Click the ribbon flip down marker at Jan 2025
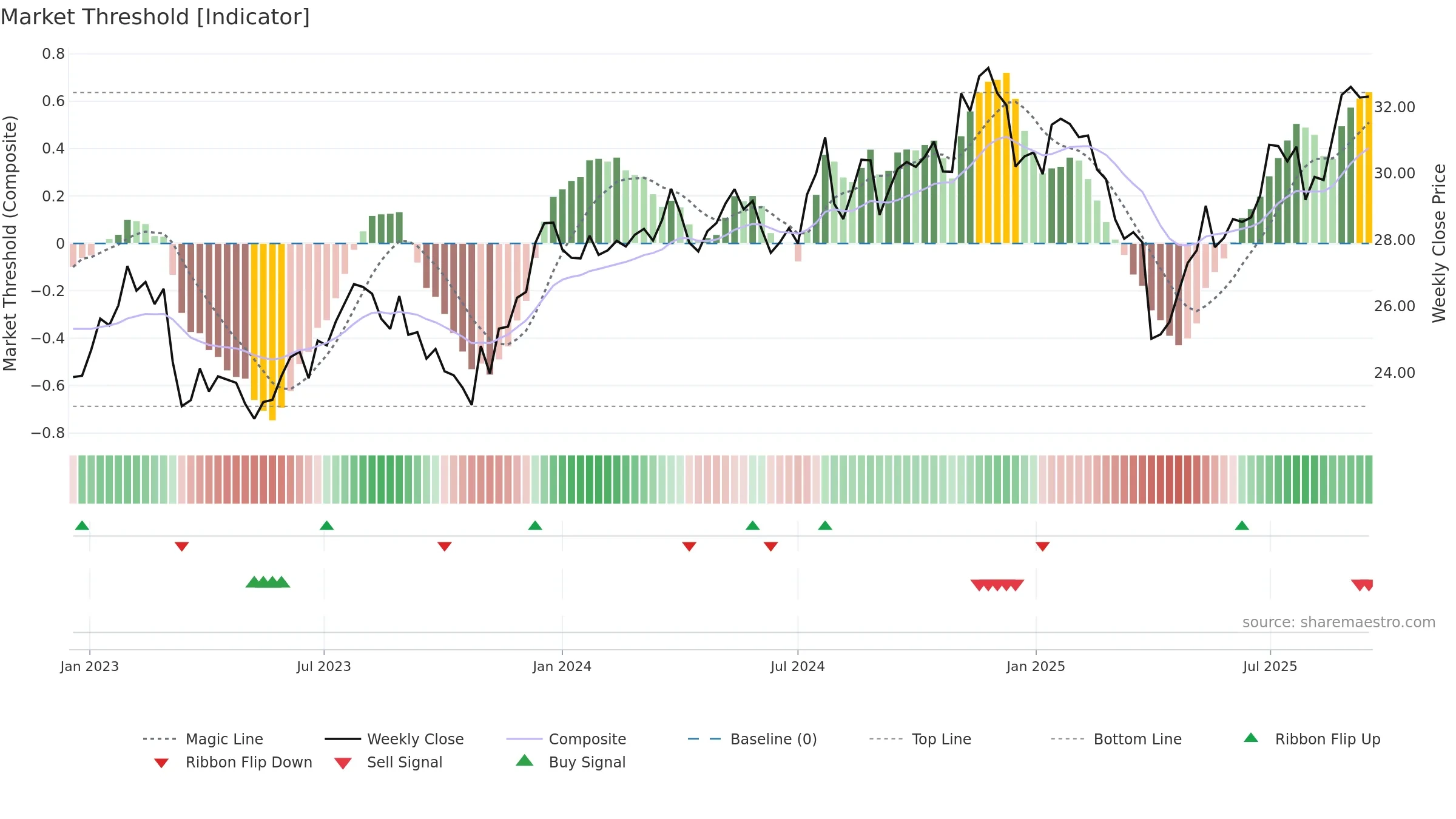The image size is (1456, 819). coord(1042,547)
